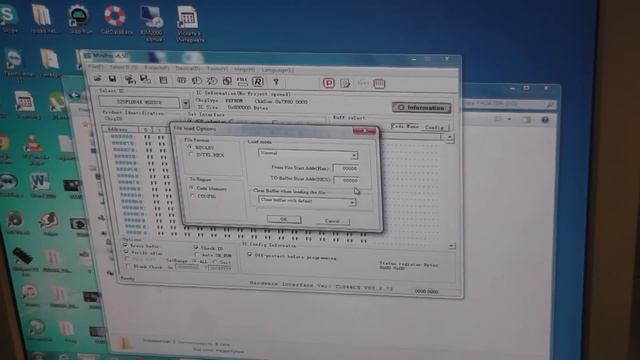
Task: Select Sect range radio button
Action: (x=215, y=262)
